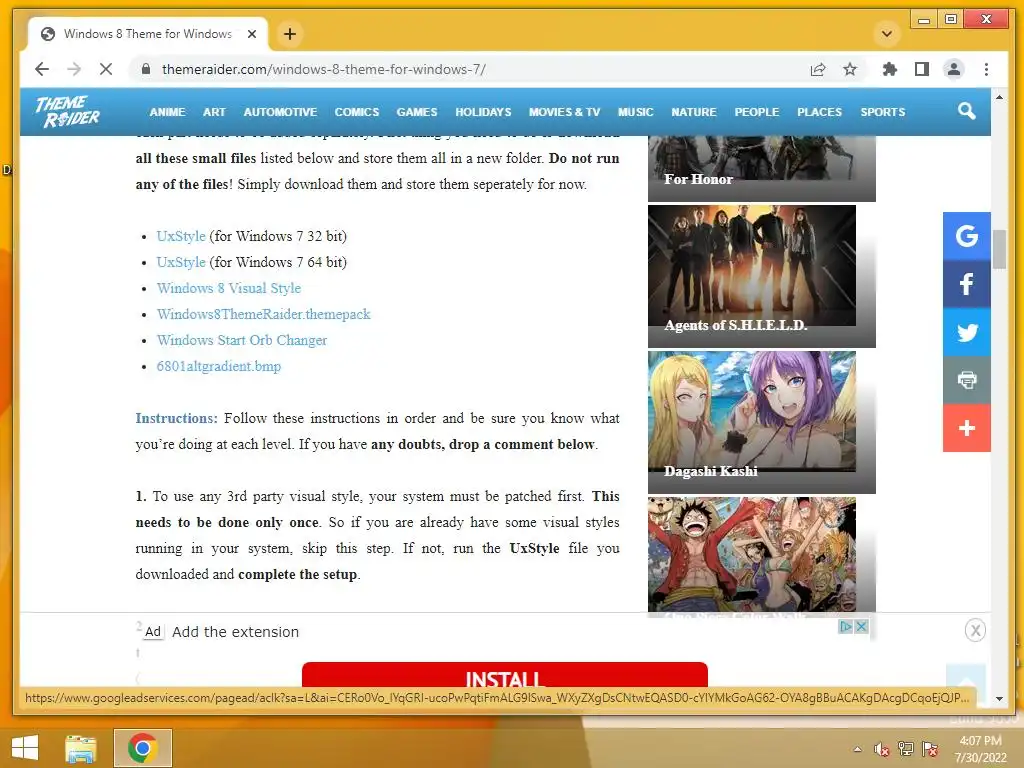Open the AUTOMOTIVE menu category
This screenshot has width=1024, height=768.
[x=280, y=112]
